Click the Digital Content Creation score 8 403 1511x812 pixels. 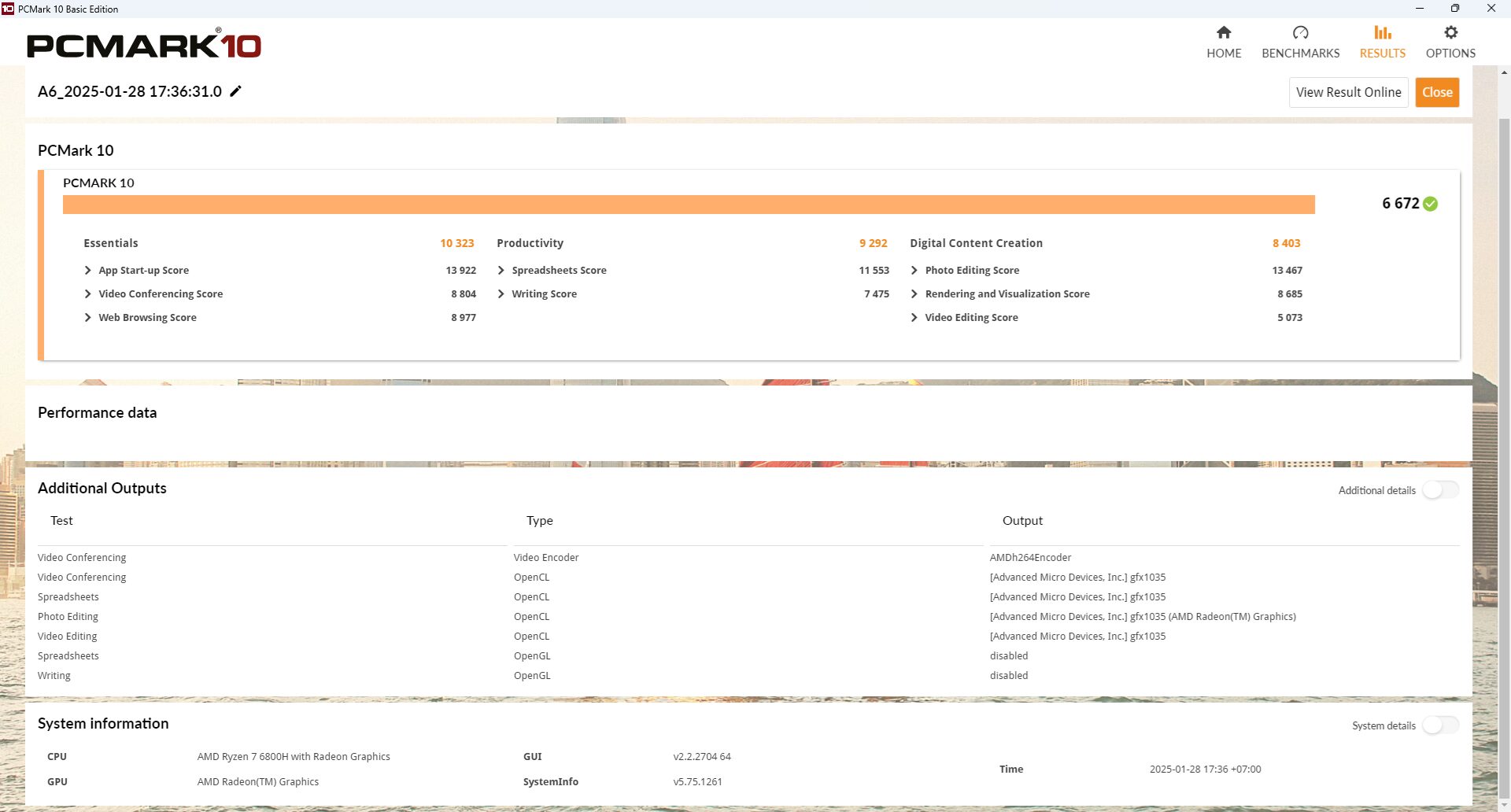[x=1286, y=243]
